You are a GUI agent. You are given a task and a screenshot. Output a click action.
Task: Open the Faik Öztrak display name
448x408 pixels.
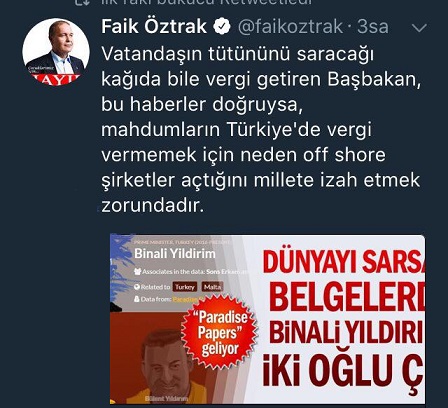pos(154,27)
